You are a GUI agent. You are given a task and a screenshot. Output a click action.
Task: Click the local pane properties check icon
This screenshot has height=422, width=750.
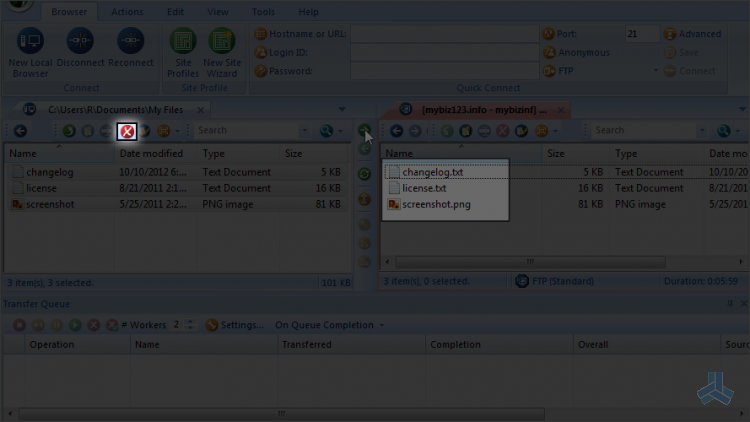145,131
